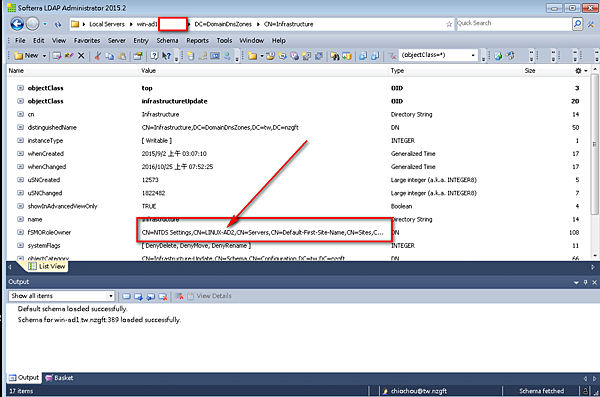Click the Quick Search magnifier button
600x397 pixels.
577,24
